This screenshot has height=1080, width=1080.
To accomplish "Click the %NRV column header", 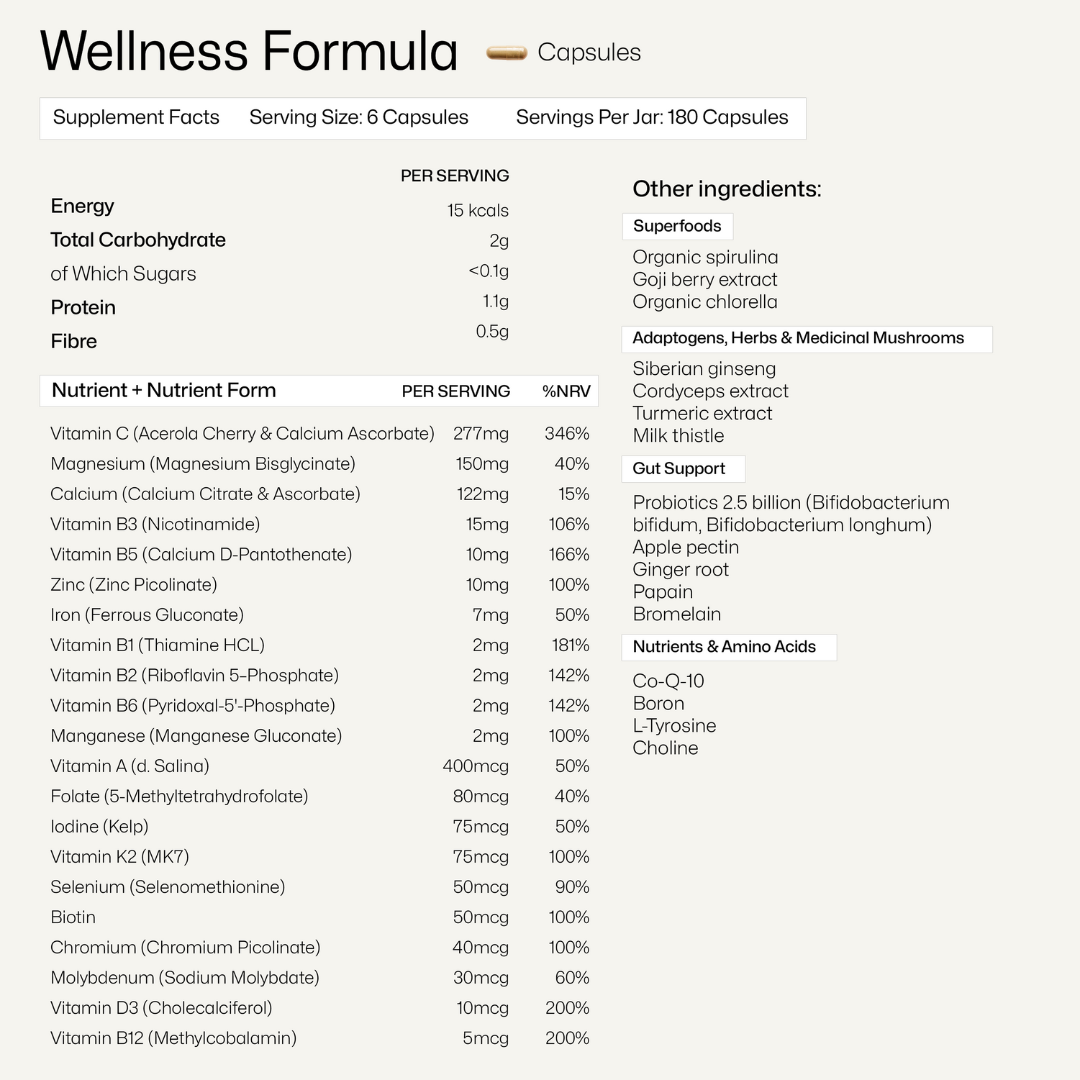I will coord(566,391).
